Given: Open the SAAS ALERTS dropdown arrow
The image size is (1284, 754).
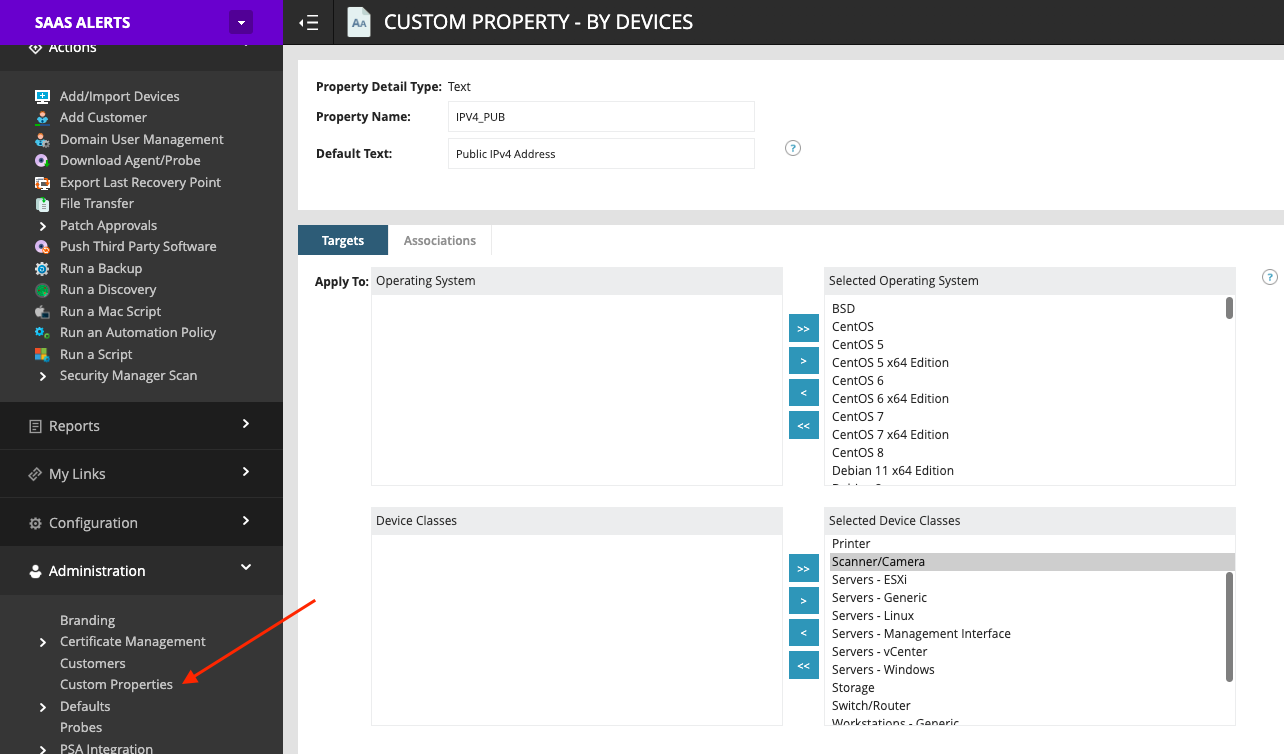Looking at the screenshot, I should tap(240, 22).
